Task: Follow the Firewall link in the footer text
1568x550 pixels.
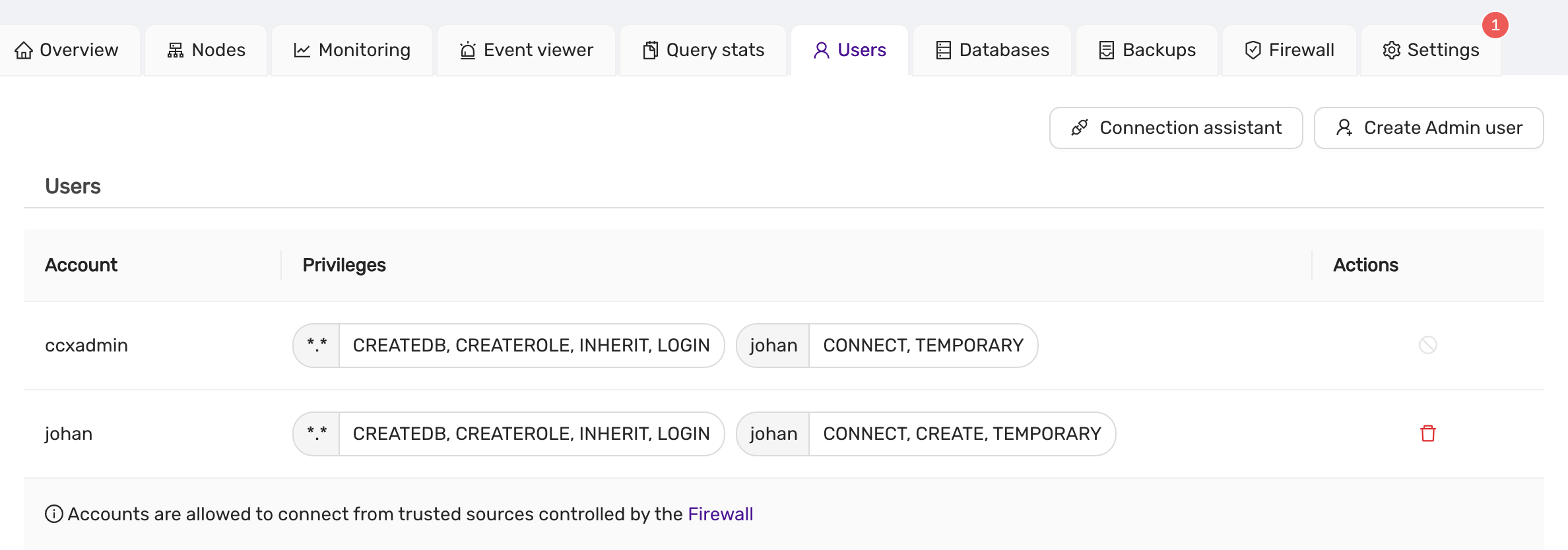Action: coord(721,514)
